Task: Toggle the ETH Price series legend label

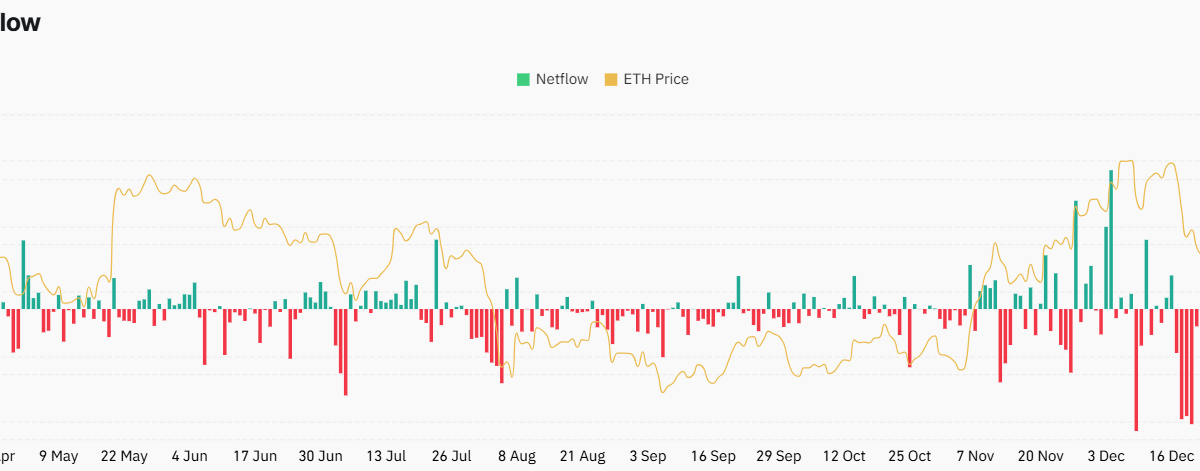Action: point(656,79)
